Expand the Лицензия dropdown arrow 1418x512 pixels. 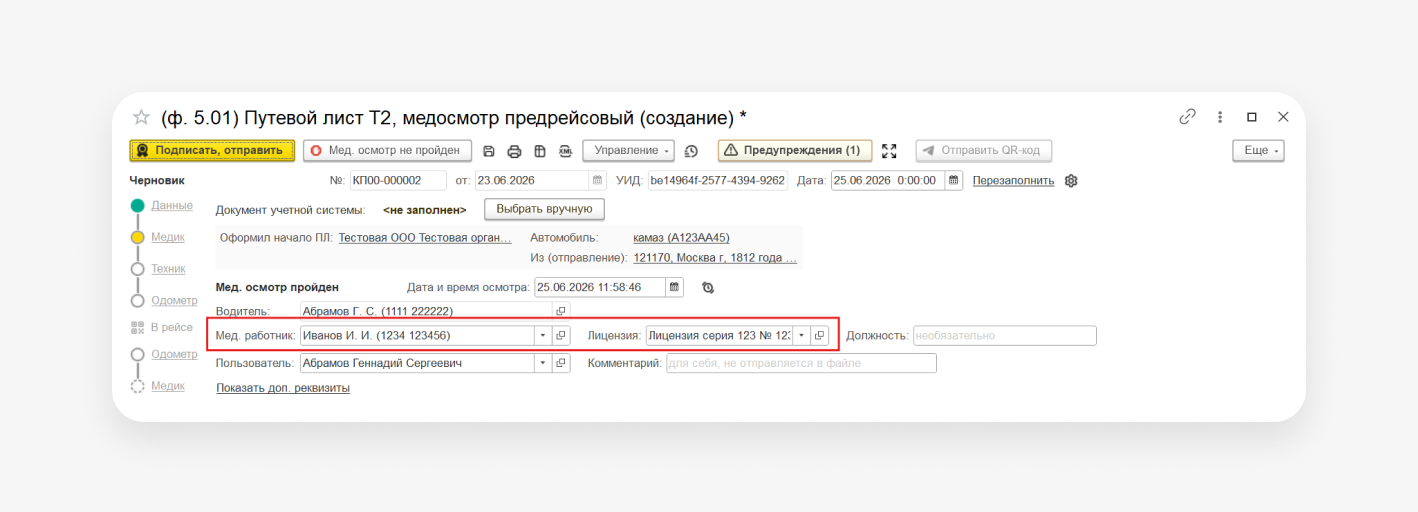[x=801, y=336]
